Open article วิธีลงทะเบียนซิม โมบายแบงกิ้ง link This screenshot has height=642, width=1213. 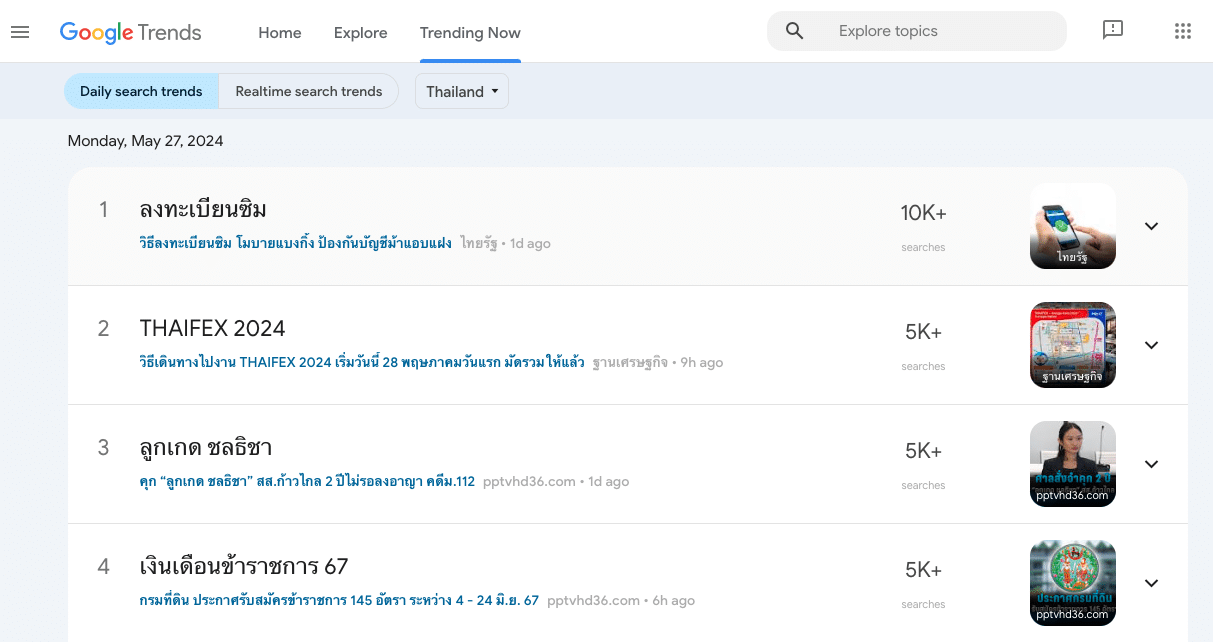296,243
